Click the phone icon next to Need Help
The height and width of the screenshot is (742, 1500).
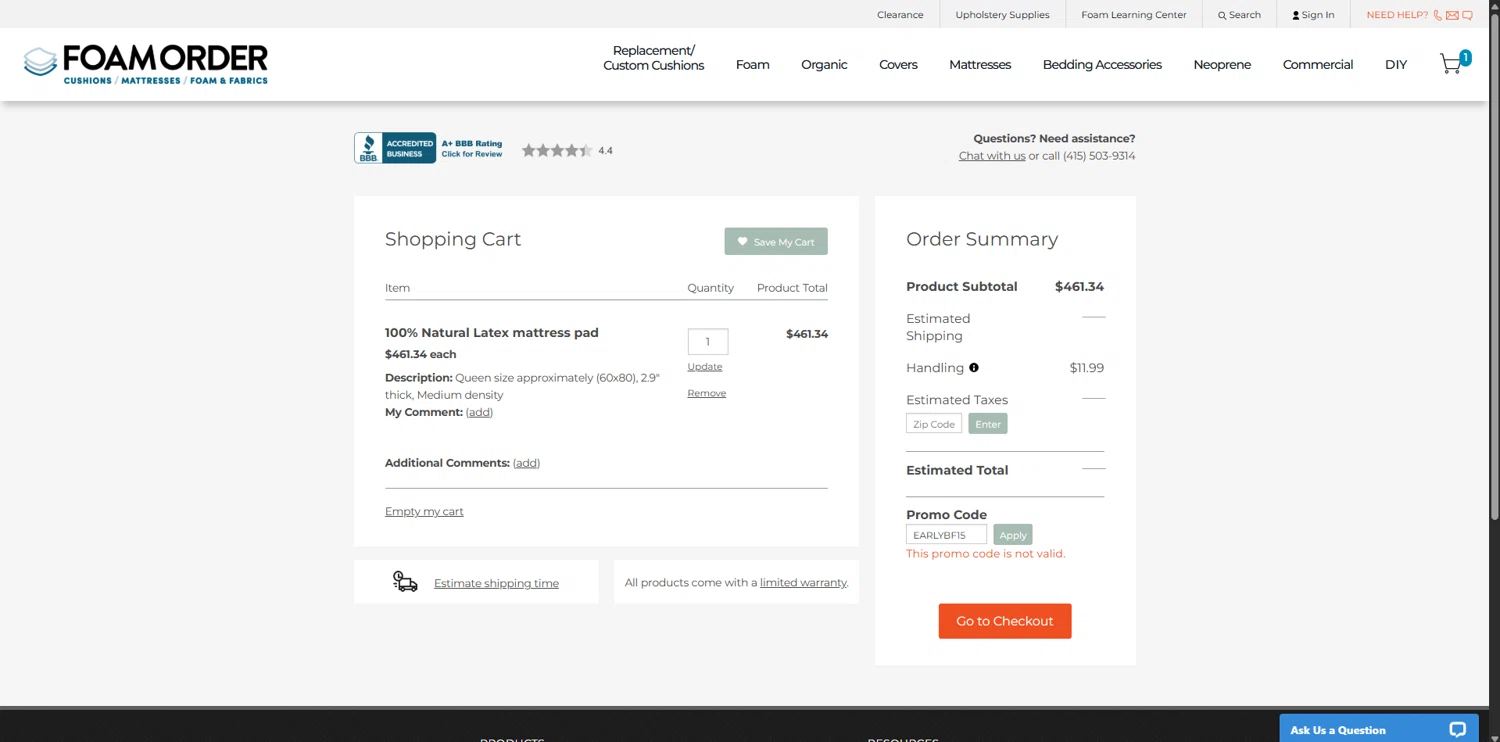tap(1438, 15)
